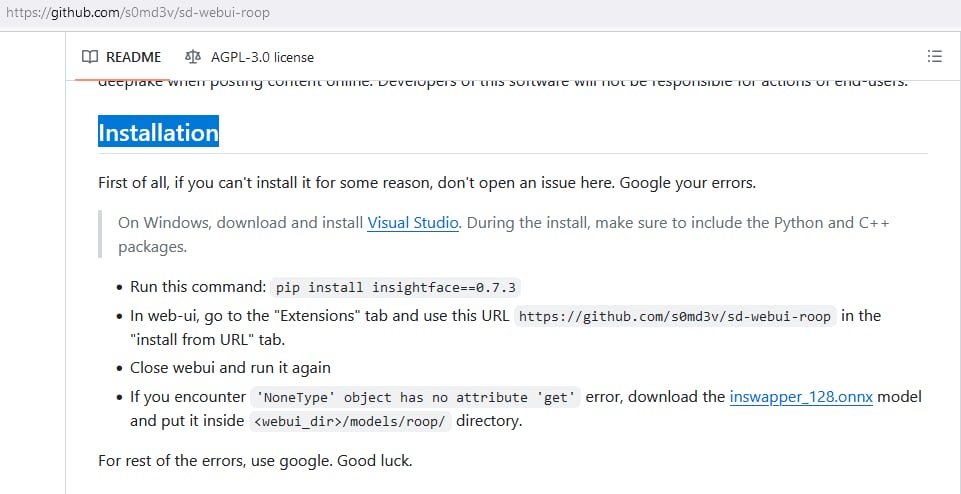The height and width of the screenshot is (494, 961).
Task: Click the pip install insightface==0.7.3 code snippet
Action: click(x=396, y=287)
